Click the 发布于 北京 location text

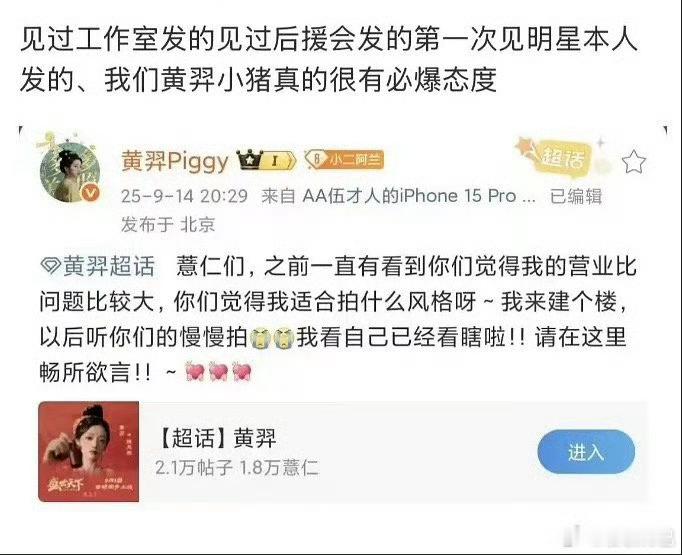coord(168,225)
